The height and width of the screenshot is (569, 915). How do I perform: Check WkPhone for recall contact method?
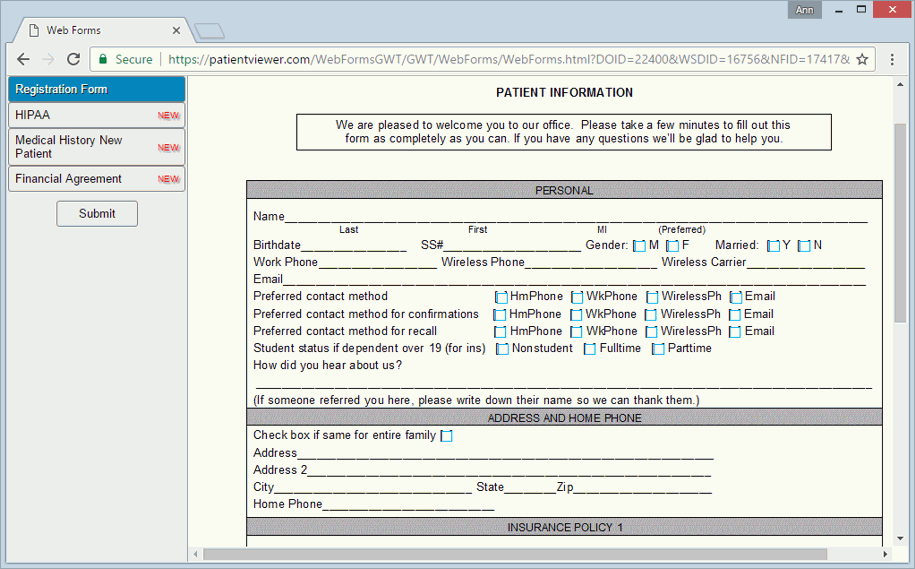click(x=576, y=332)
